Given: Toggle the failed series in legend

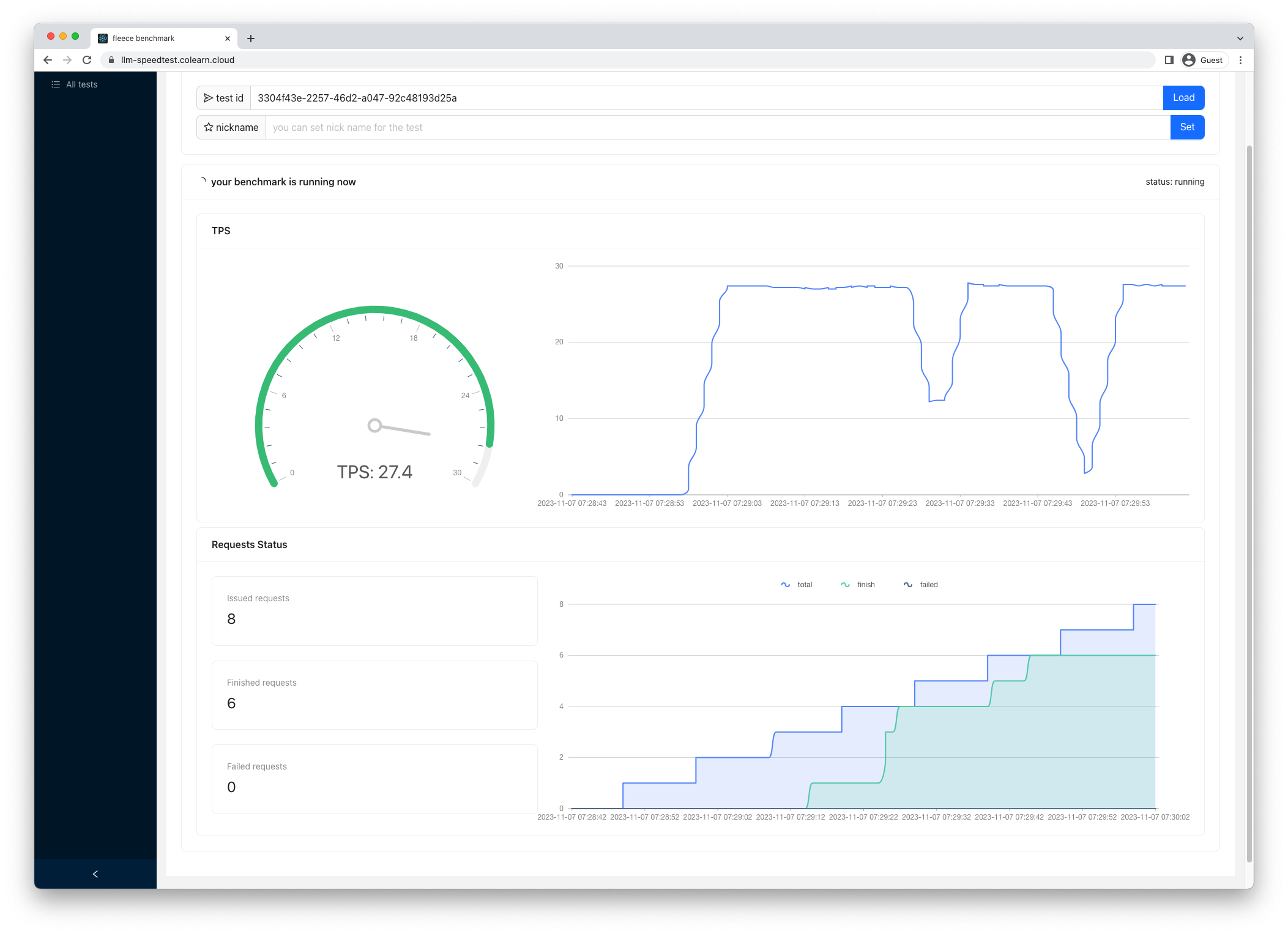Looking at the screenshot, I should pos(921,585).
